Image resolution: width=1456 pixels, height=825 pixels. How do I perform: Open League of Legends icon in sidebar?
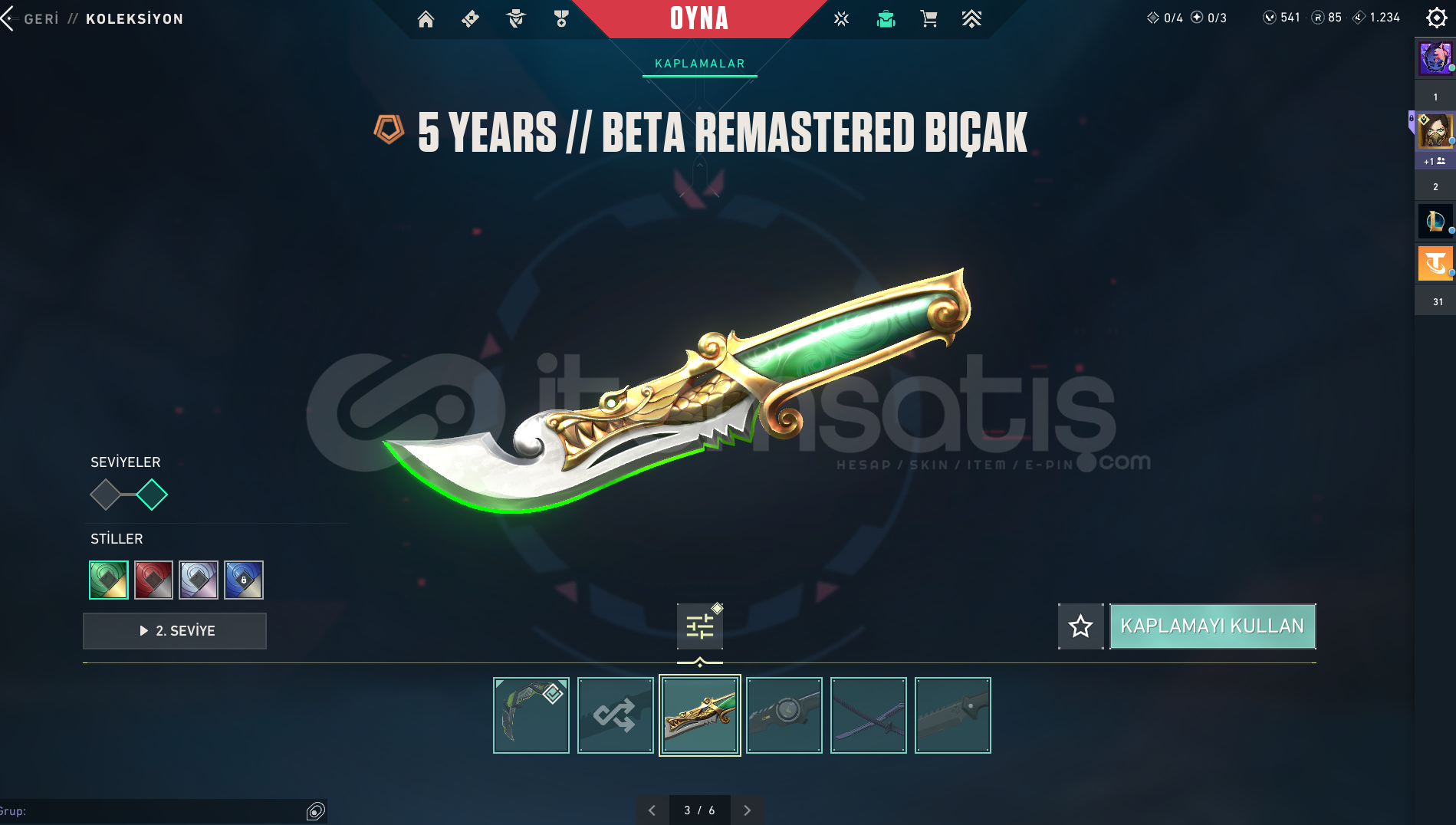pos(1435,222)
